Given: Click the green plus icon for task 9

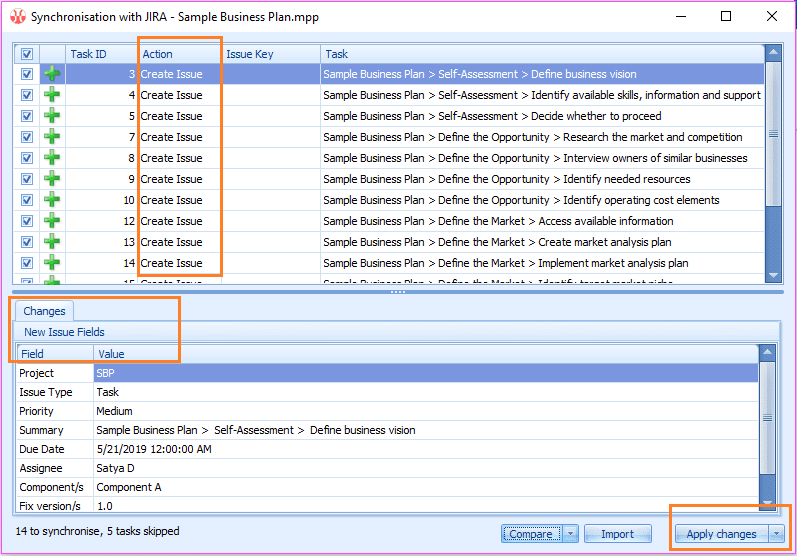Looking at the screenshot, I should (52, 179).
